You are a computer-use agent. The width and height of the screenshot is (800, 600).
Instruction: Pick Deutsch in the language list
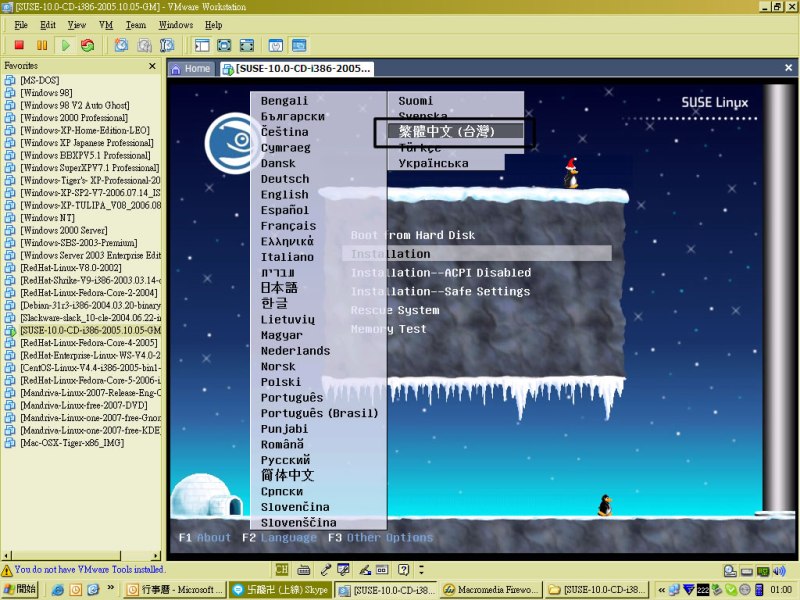(285, 179)
